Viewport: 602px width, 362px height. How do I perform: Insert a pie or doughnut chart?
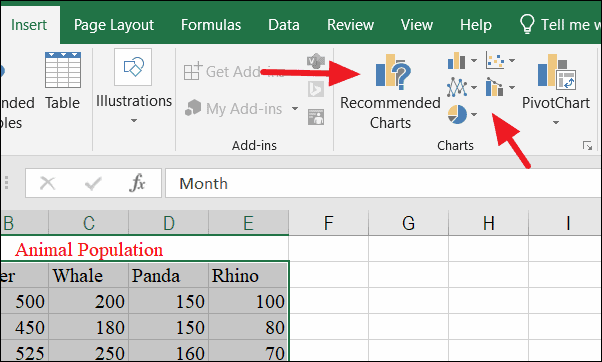[x=457, y=114]
